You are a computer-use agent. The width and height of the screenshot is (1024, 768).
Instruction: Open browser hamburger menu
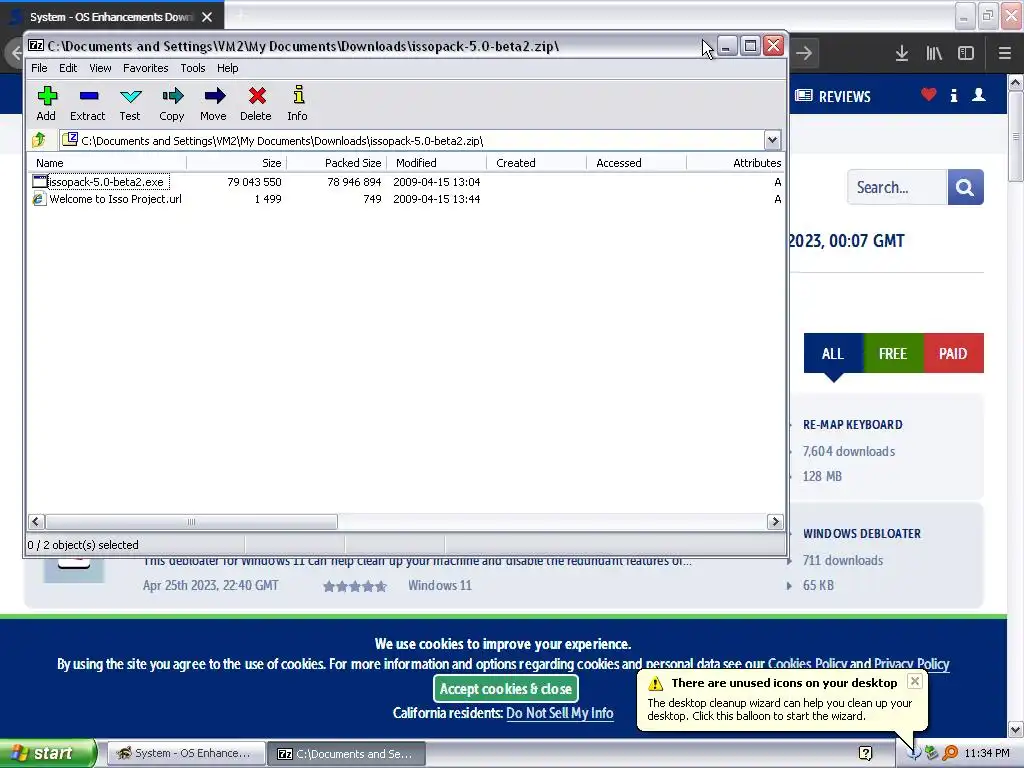point(1004,54)
